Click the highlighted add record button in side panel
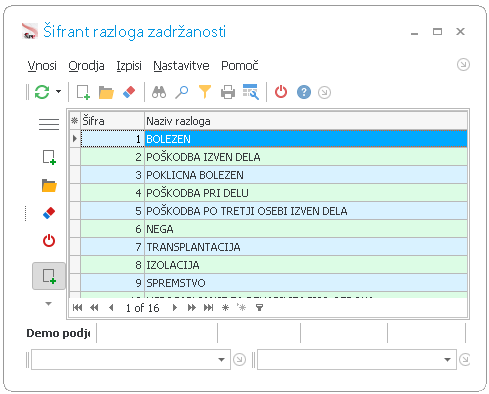The height and width of the screenshot is (394, 489). (x=49, y=276)
